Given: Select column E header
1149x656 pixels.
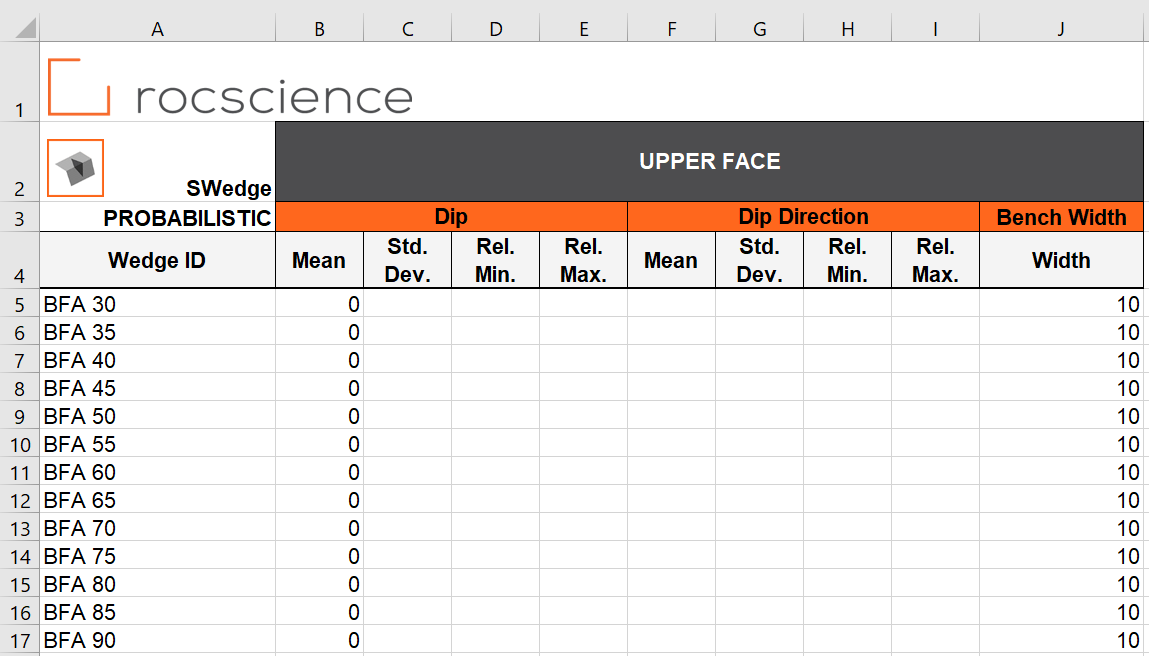Looking at the screenshot, I should 583,29.
